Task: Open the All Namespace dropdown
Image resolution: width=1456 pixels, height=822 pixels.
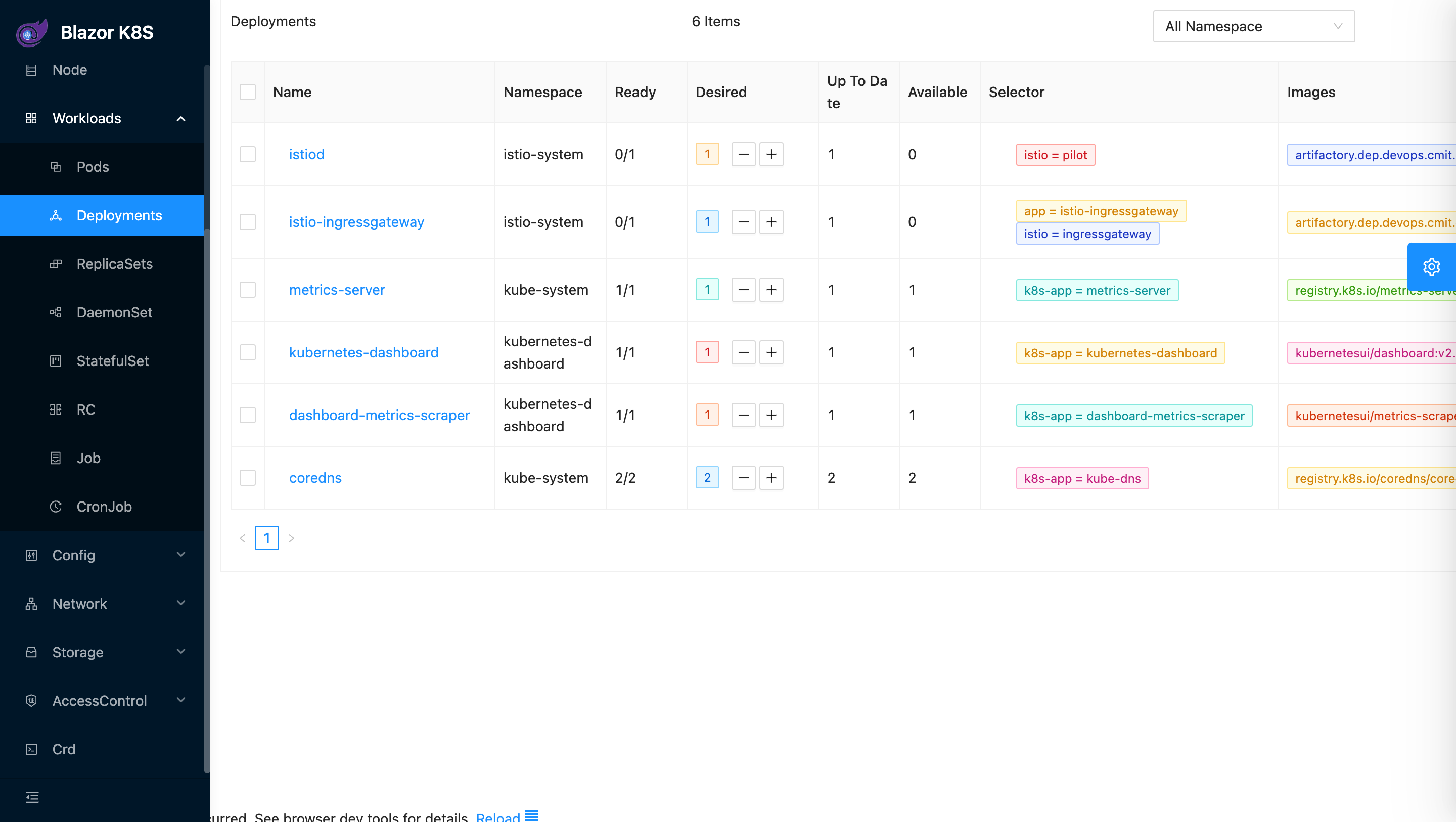Action: pyautogui.click(x=1253, y=27)
